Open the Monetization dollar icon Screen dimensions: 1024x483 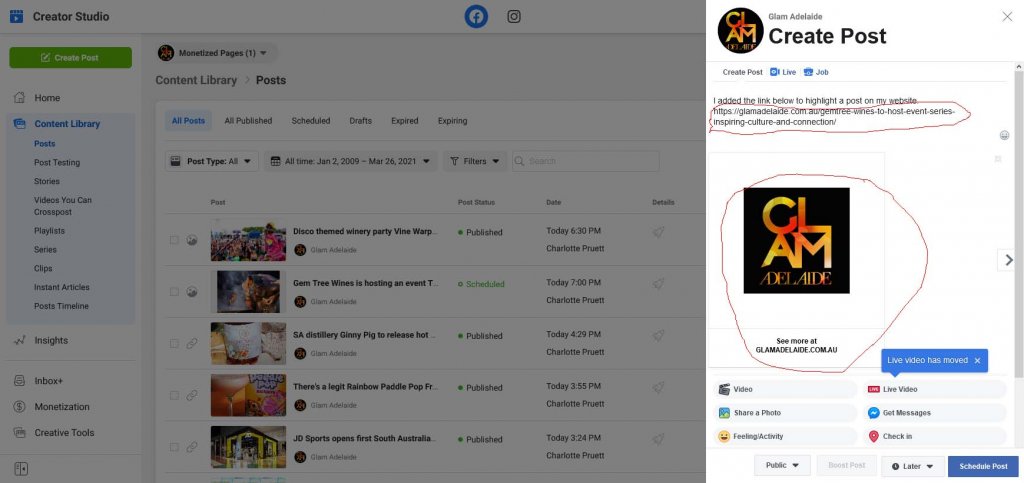click(20, 407)
